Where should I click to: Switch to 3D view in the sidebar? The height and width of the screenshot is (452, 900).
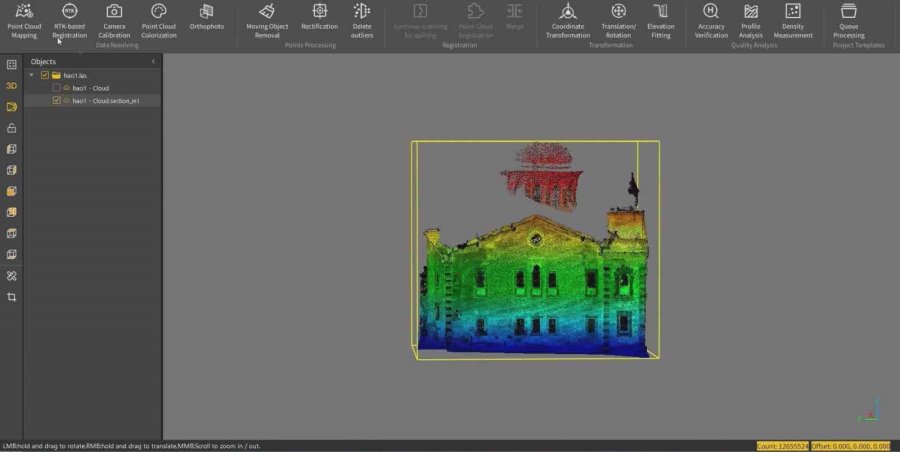click(x=11, y=86)
